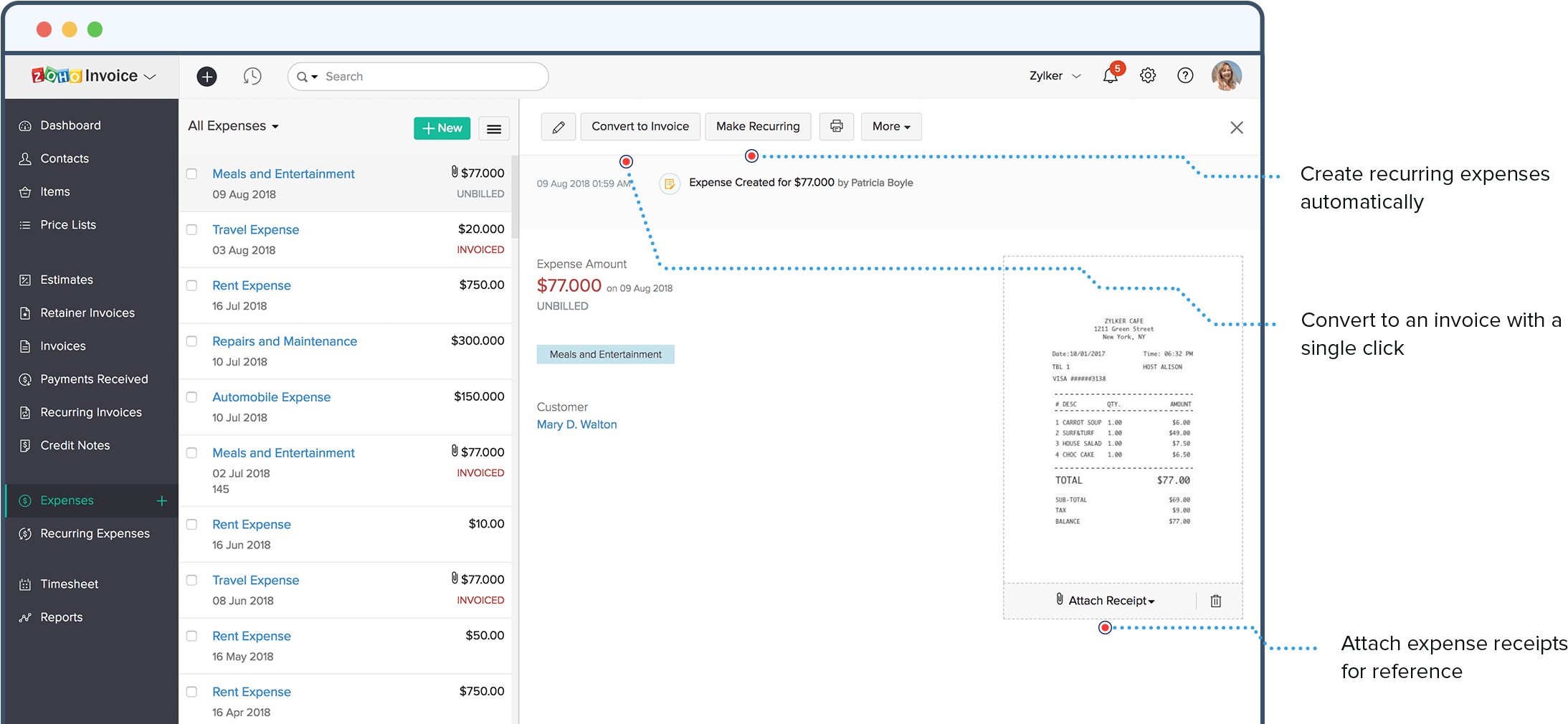Image resolution: width=1568 pixels, height=724 pixels.
Task: Tick the Automobile Expense checkbox
Action: pyautogui.click(x=191, y=397)
